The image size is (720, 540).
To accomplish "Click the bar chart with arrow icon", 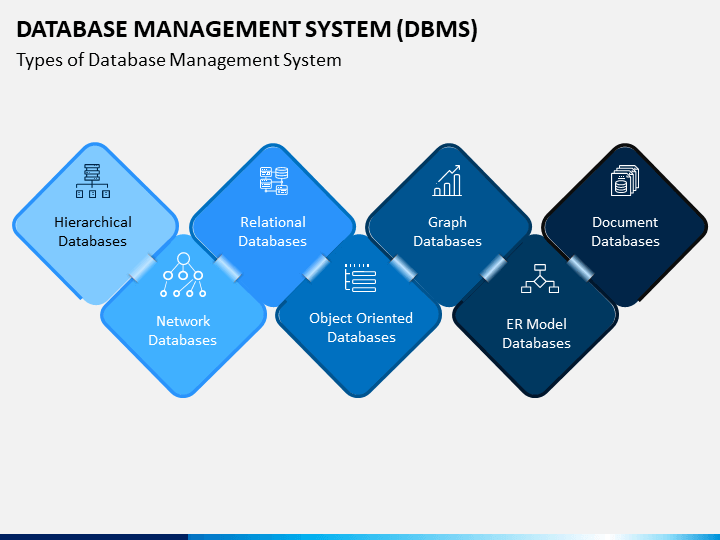I will click(x=447, y=180).
